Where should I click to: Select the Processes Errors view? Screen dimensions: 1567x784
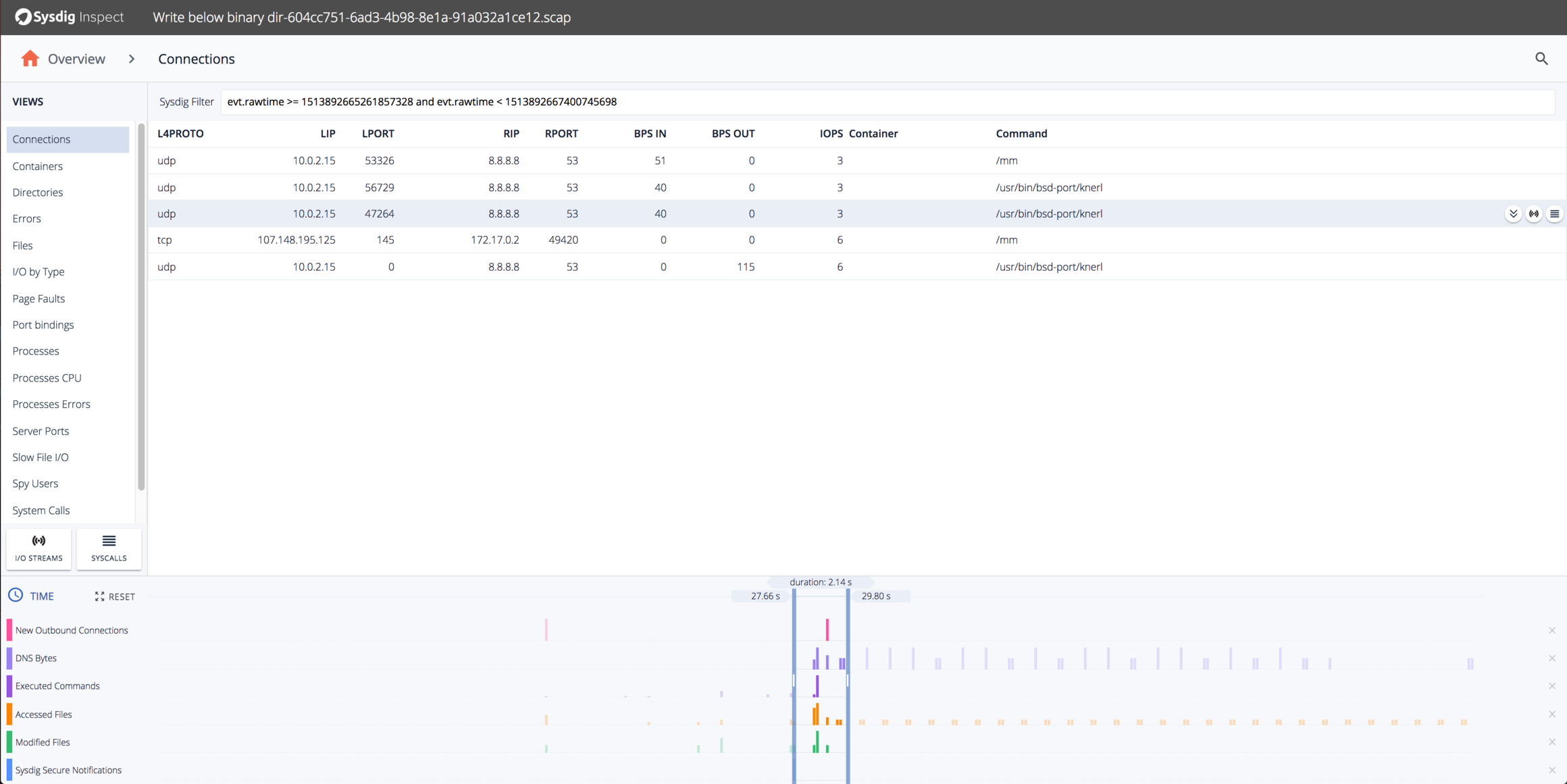[x=68, y=404]
